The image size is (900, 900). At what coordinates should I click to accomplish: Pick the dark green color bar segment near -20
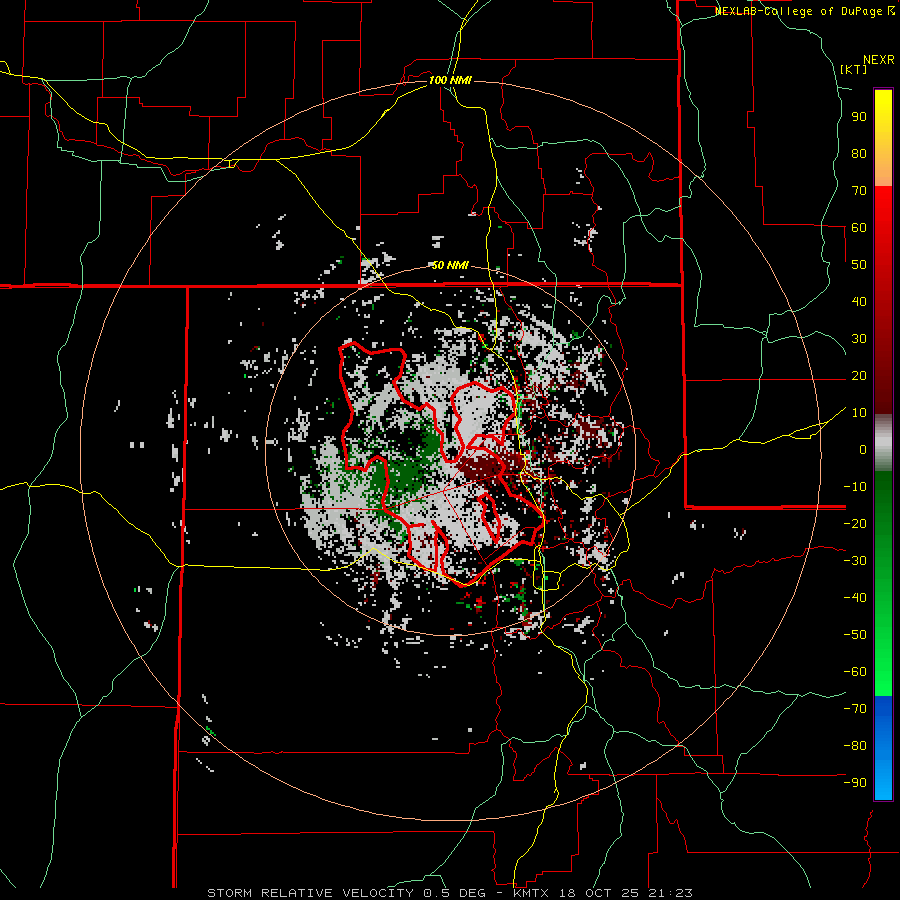click(883, 517)
